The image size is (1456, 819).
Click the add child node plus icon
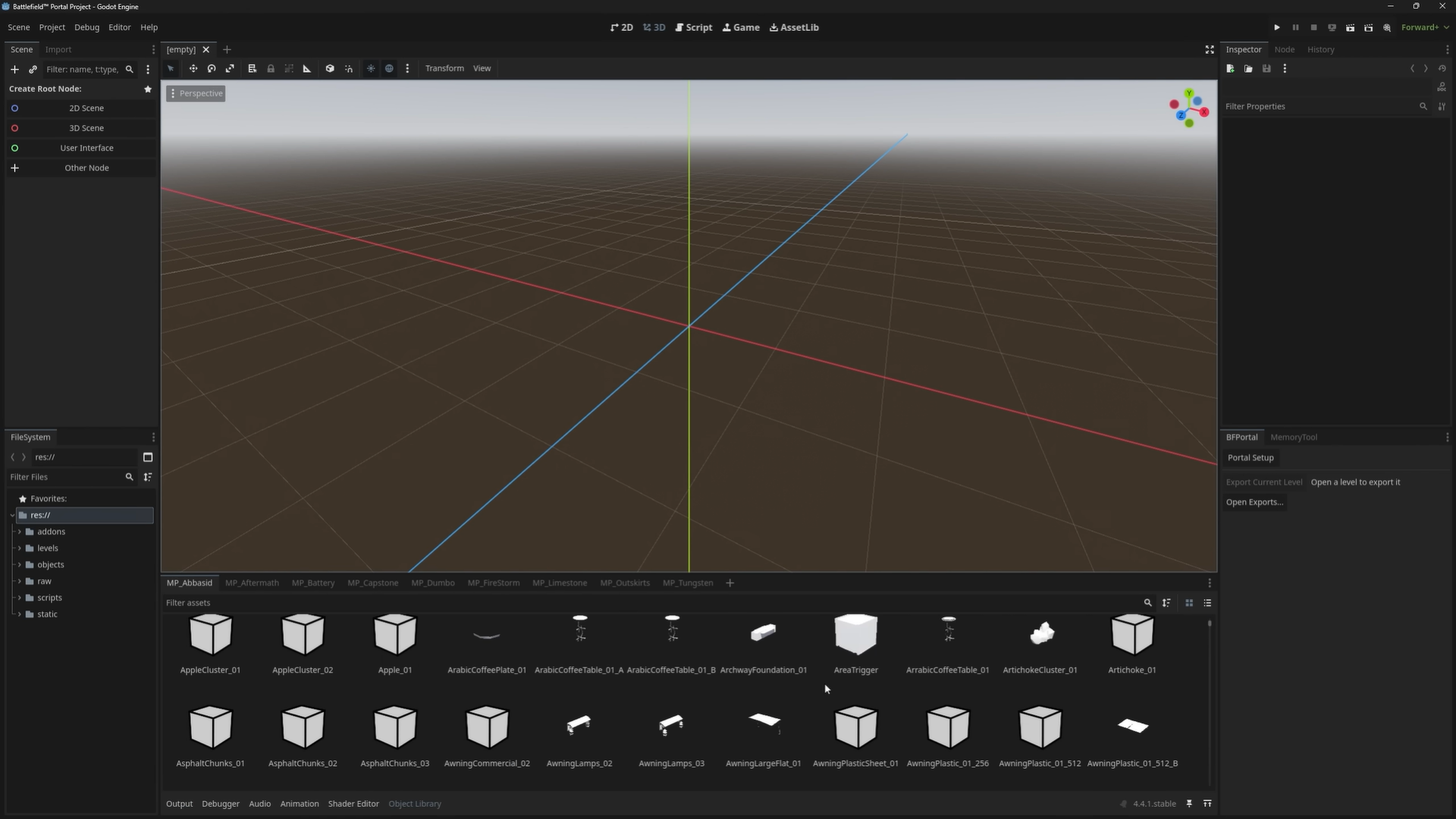pyautogui.click(x=14, y=69)
